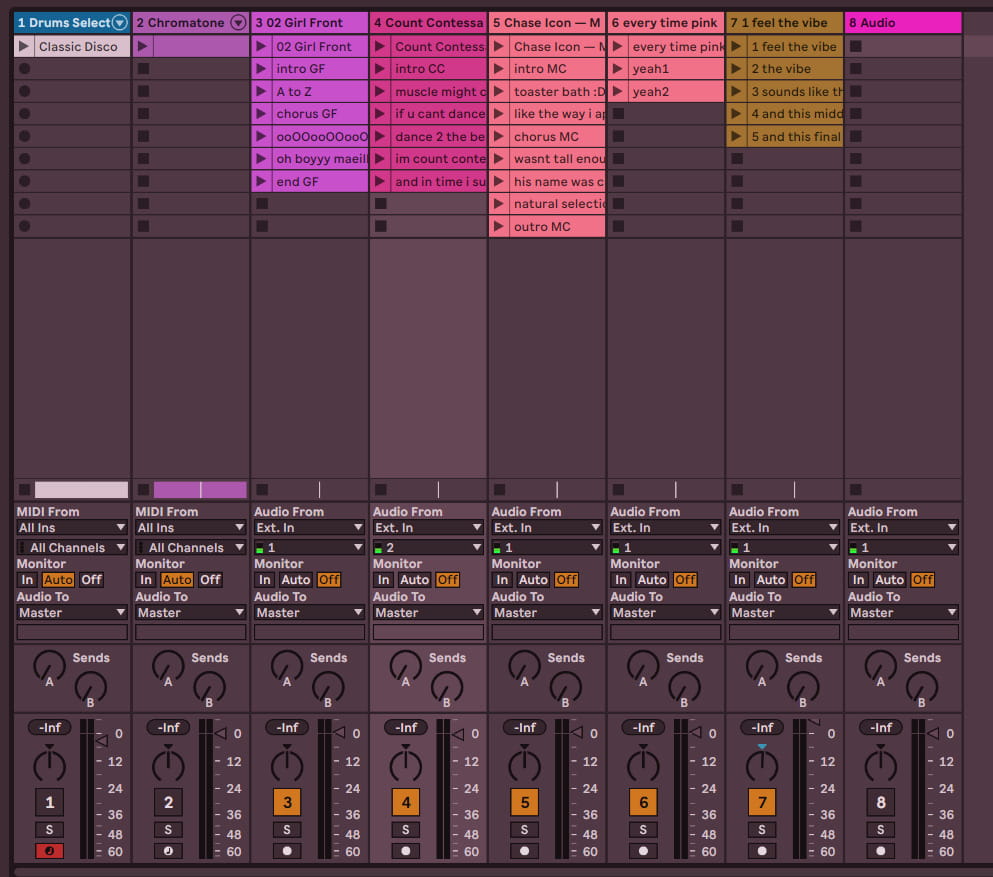Click the -Inf peak level on track 1
Screen dimensions: 993x877
[49, 728]
